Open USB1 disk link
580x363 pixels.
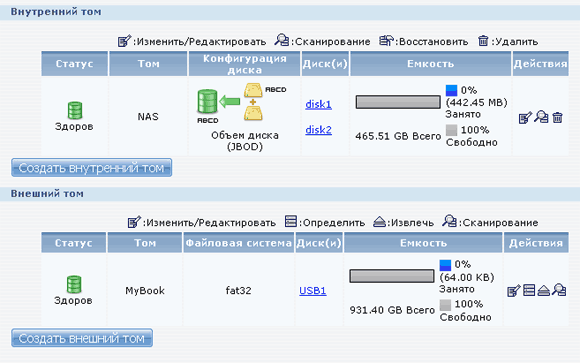coord(313,291)
